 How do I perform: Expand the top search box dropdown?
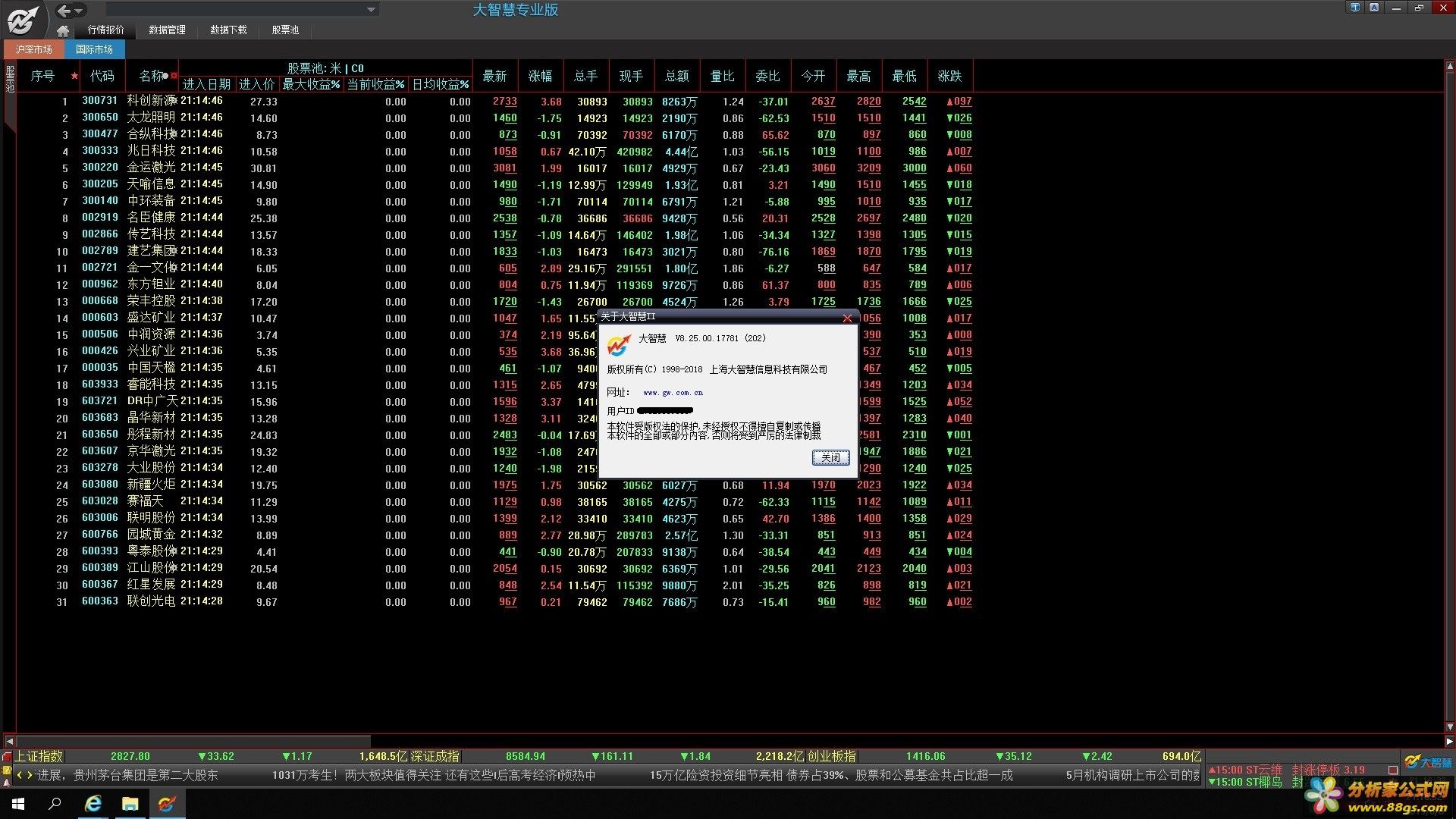pyautogui.click(x=371, y=10)
